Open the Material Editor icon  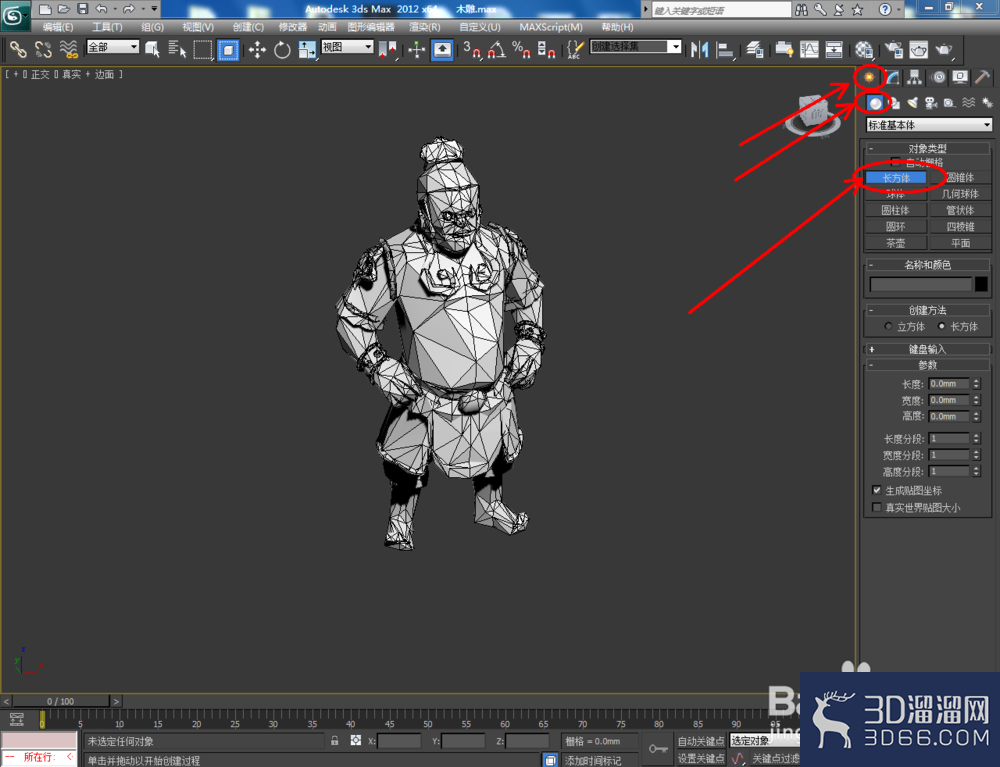coord(864,49)
